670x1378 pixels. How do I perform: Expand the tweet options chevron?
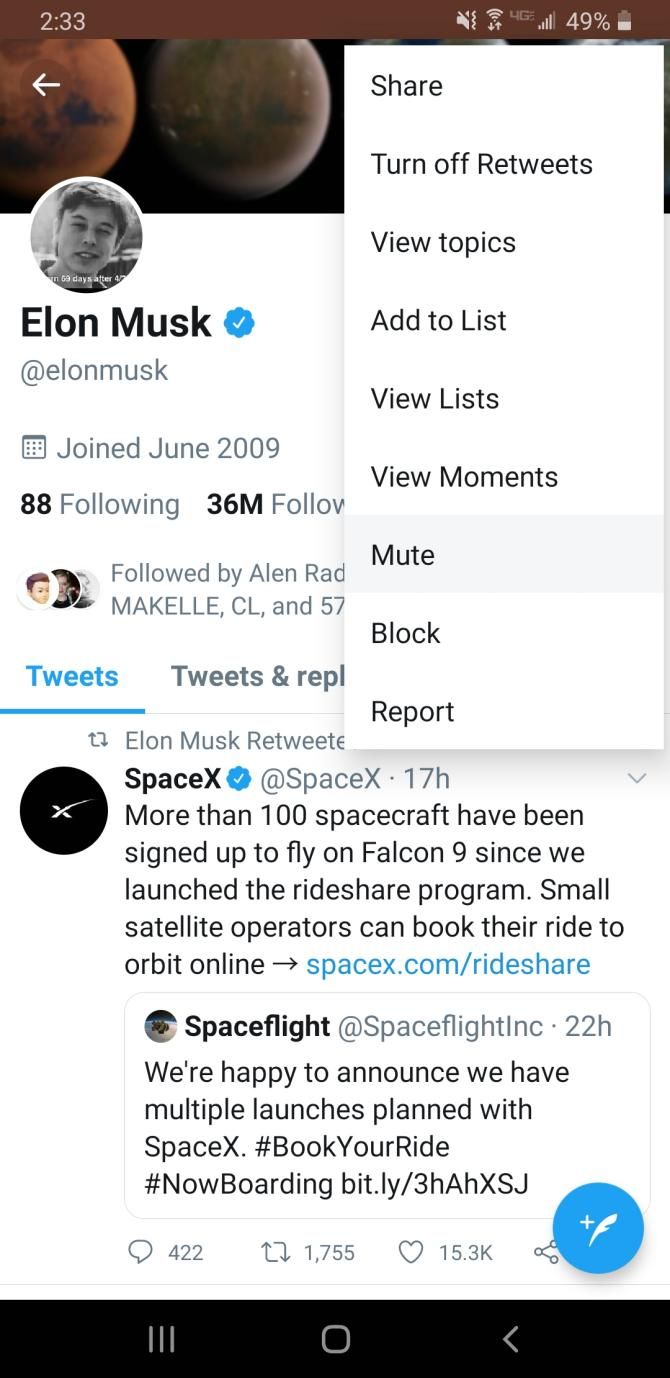(637, 778)
